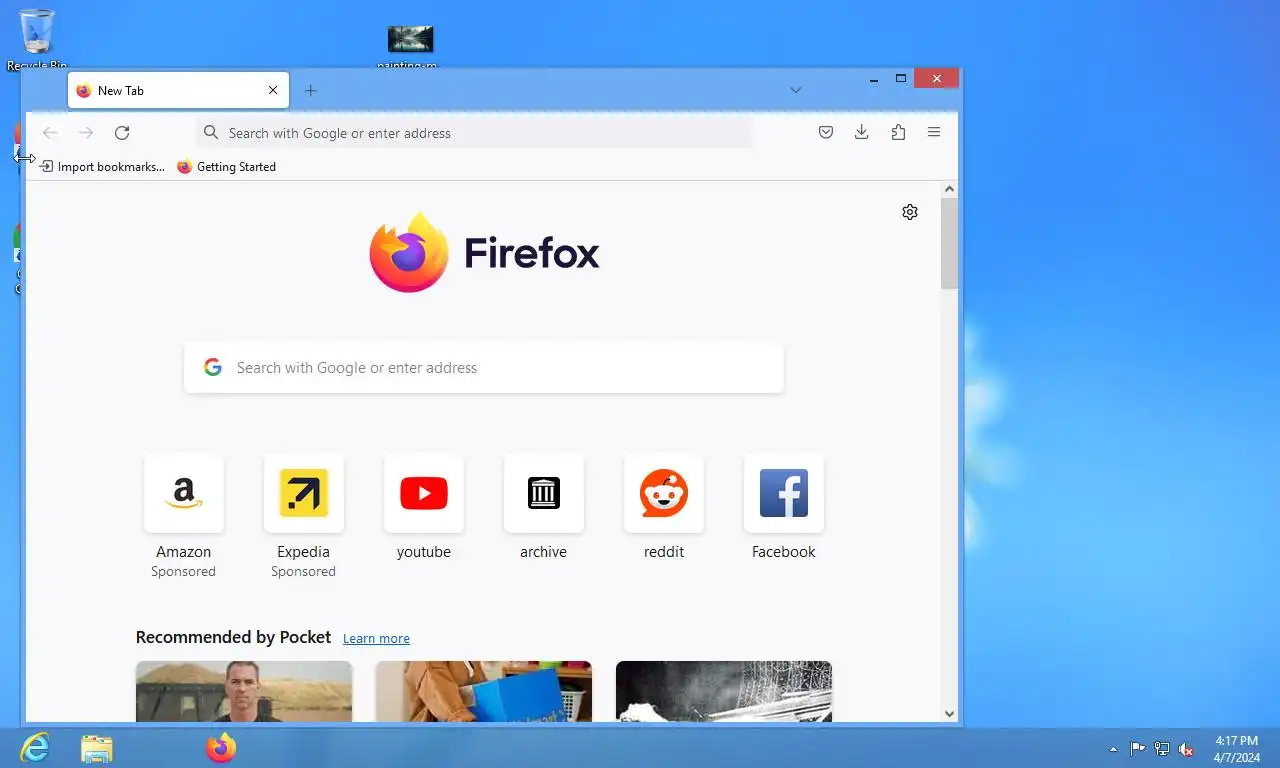Click the Google icon in page search box
Image resolution: width=1280 pixels, height=768 pixels.
pos(213,367)
